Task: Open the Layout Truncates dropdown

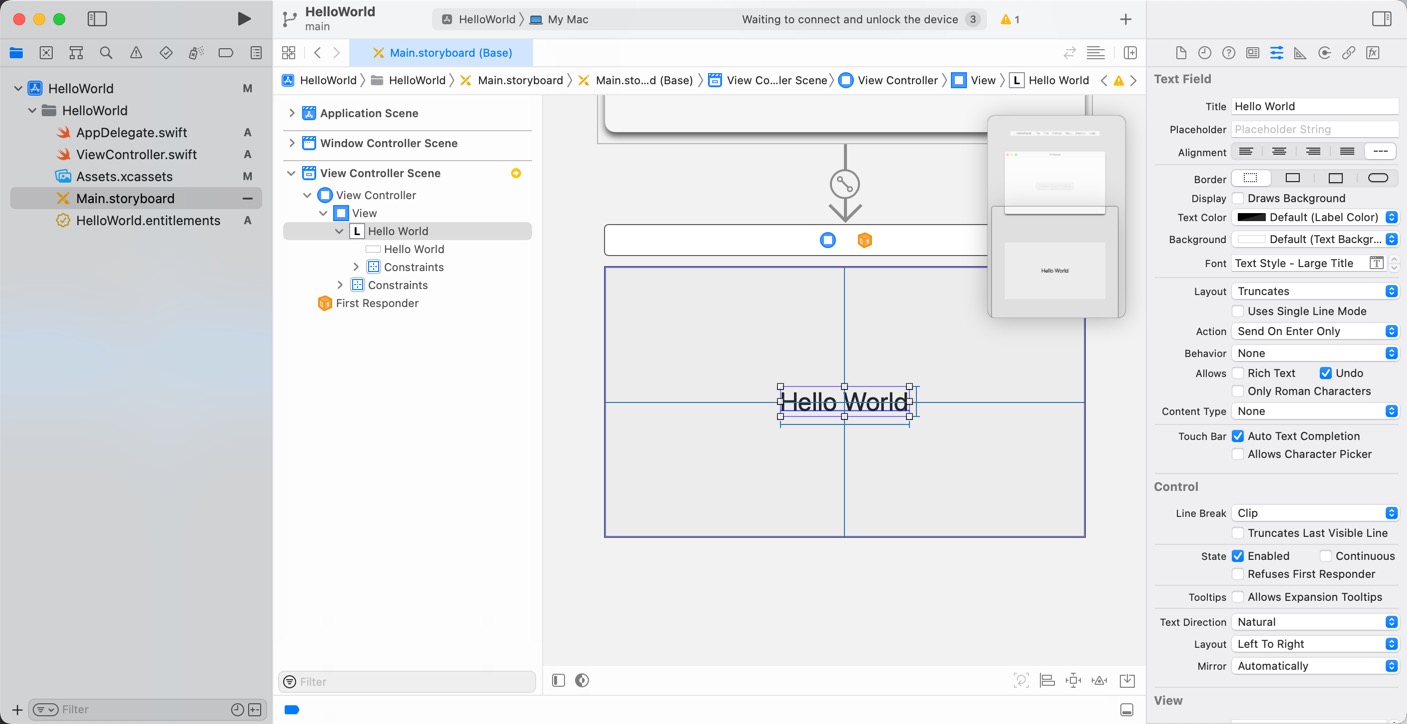Action: coord(1315,291)
